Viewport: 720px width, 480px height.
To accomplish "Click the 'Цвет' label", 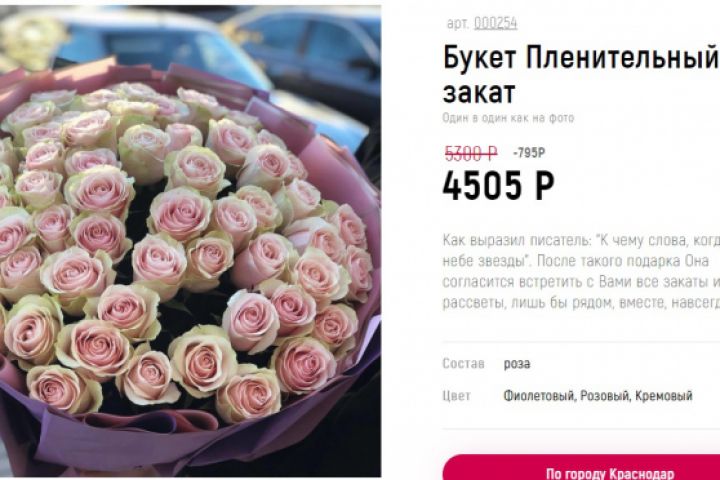I will [x=456, y=395].
